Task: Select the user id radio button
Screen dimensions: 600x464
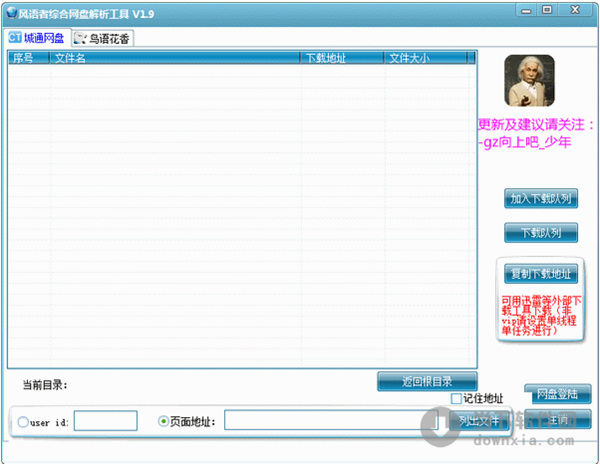Action: tap(23, 422)
